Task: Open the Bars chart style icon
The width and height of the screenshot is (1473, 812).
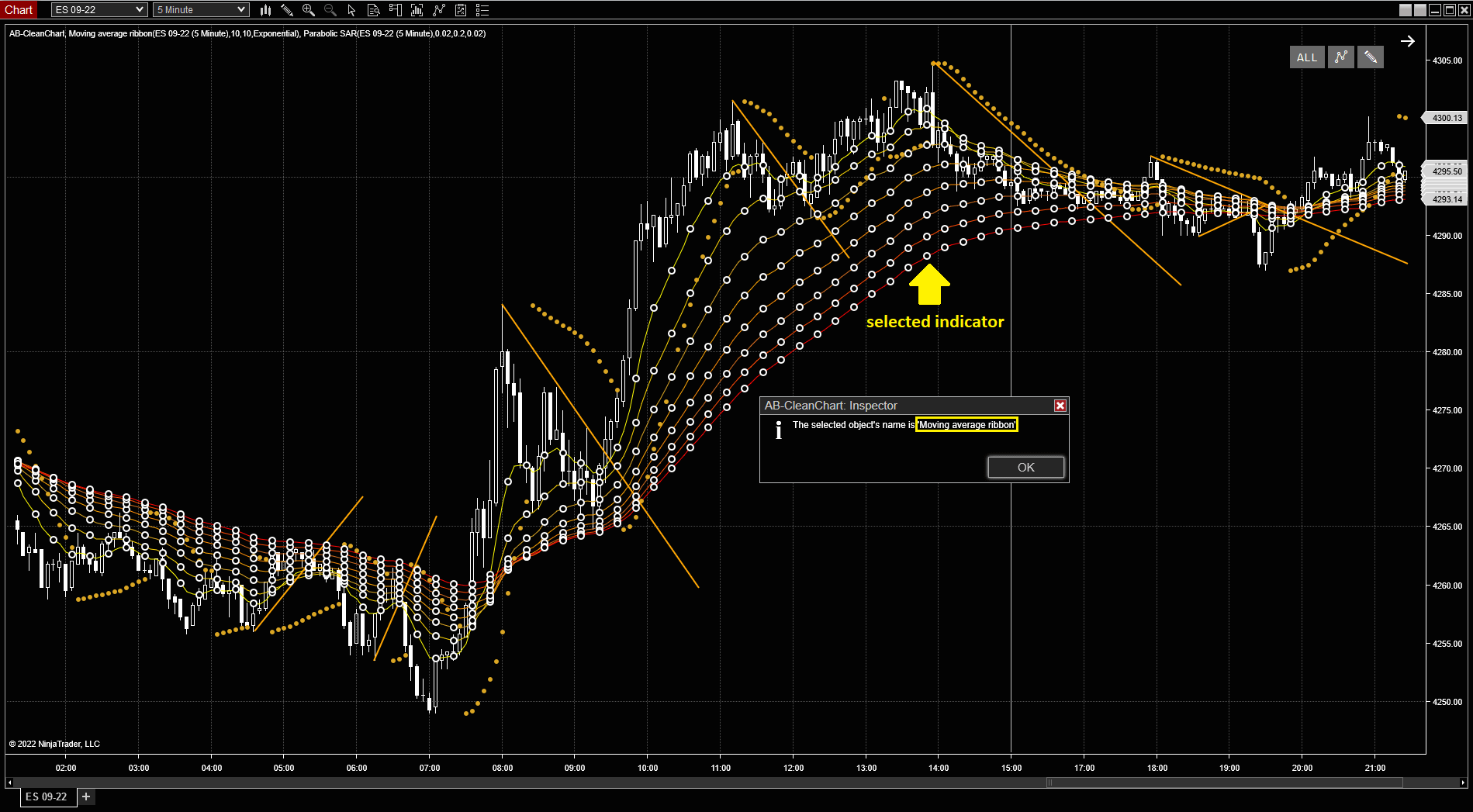Action: (265, 10)
